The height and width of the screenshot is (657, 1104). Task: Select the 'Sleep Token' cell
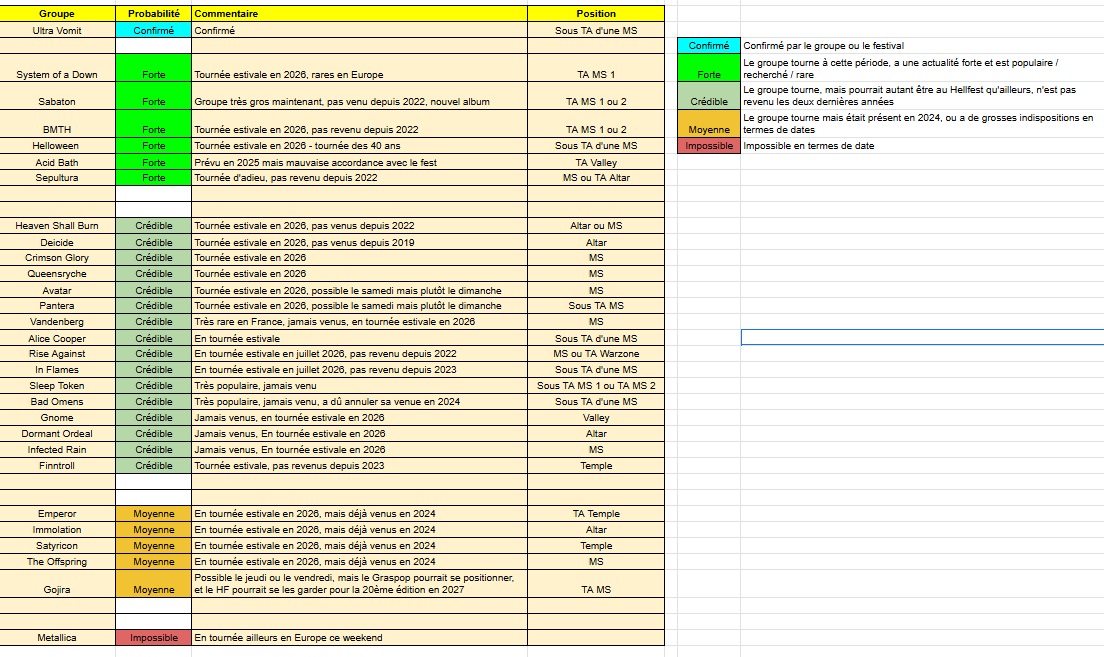tap(57, 386)
